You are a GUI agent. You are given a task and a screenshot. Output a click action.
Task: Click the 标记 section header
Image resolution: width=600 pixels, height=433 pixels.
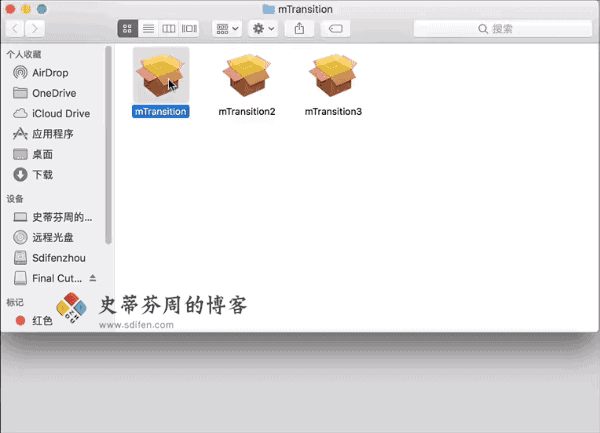point(15,303)
